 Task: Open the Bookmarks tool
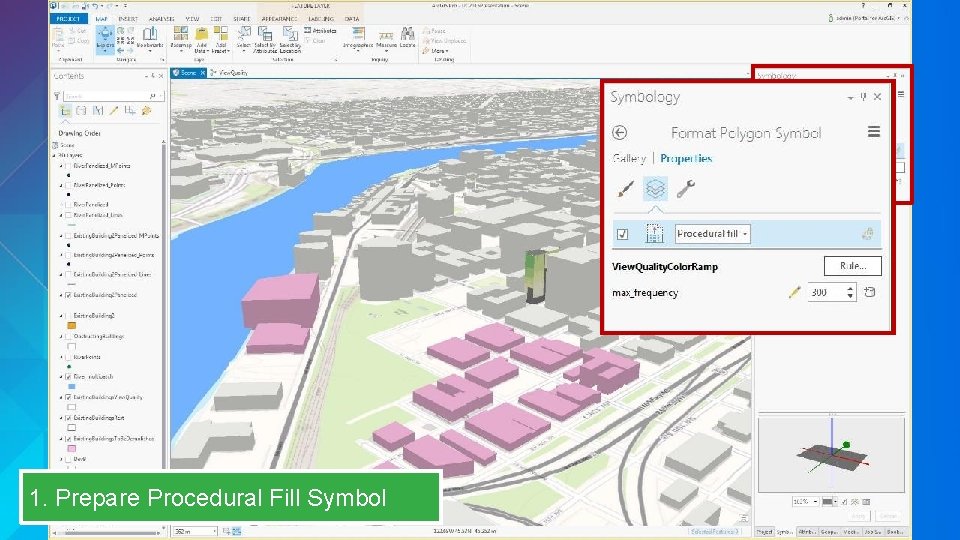[x=149, y=37]
